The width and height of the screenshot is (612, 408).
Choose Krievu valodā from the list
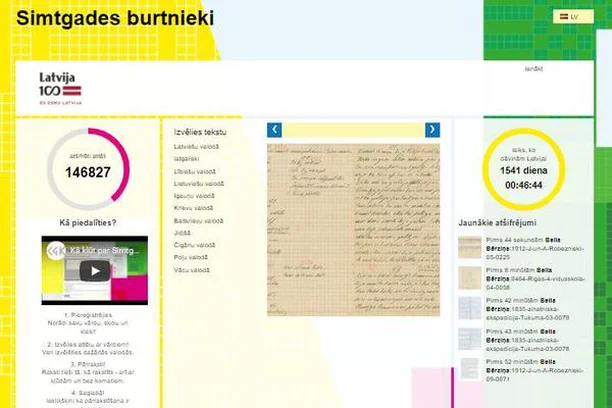[193, 208]
